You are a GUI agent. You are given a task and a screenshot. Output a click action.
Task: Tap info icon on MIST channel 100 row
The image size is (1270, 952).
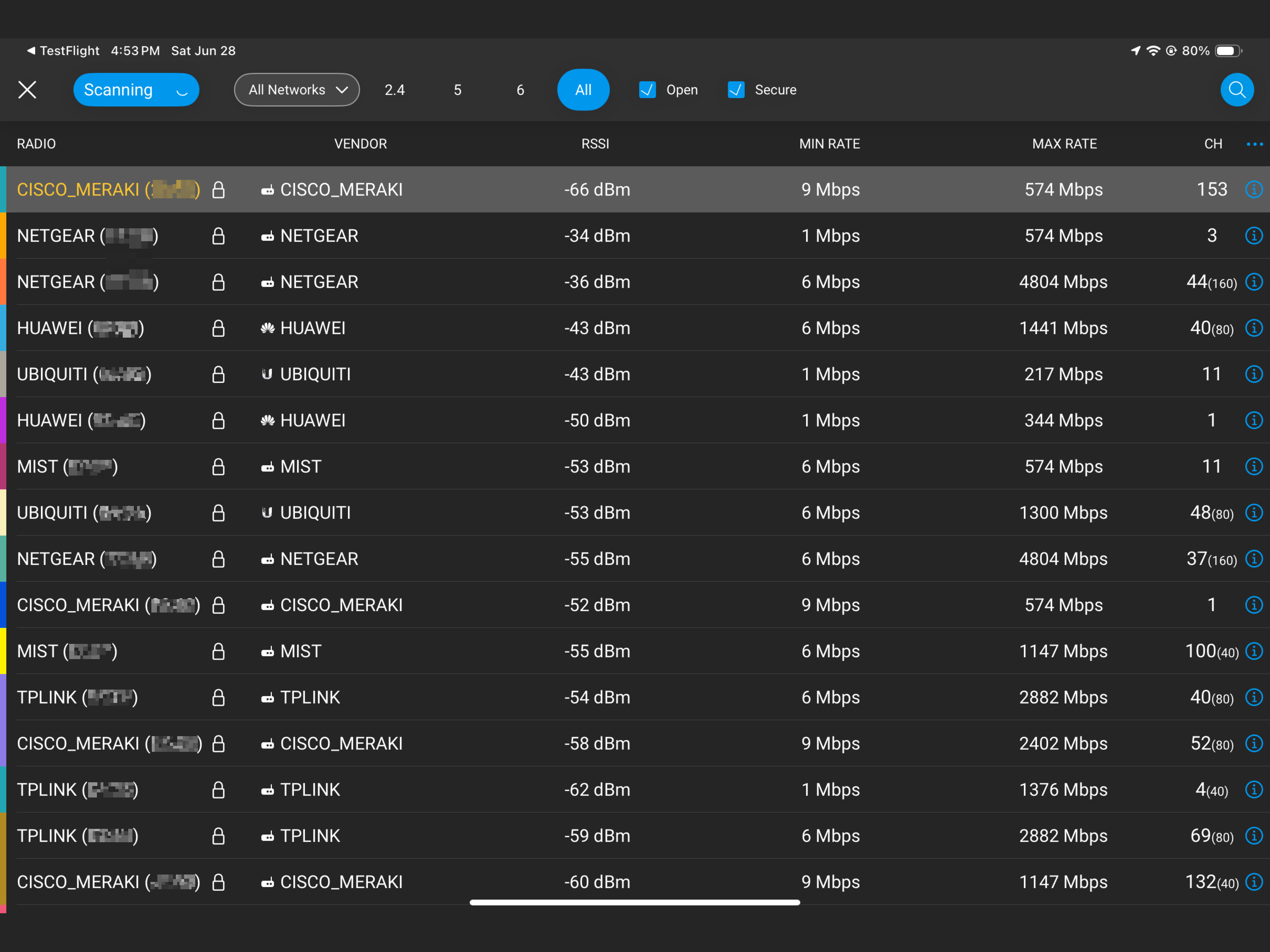pyautogui.click(x=1253, y=651)
